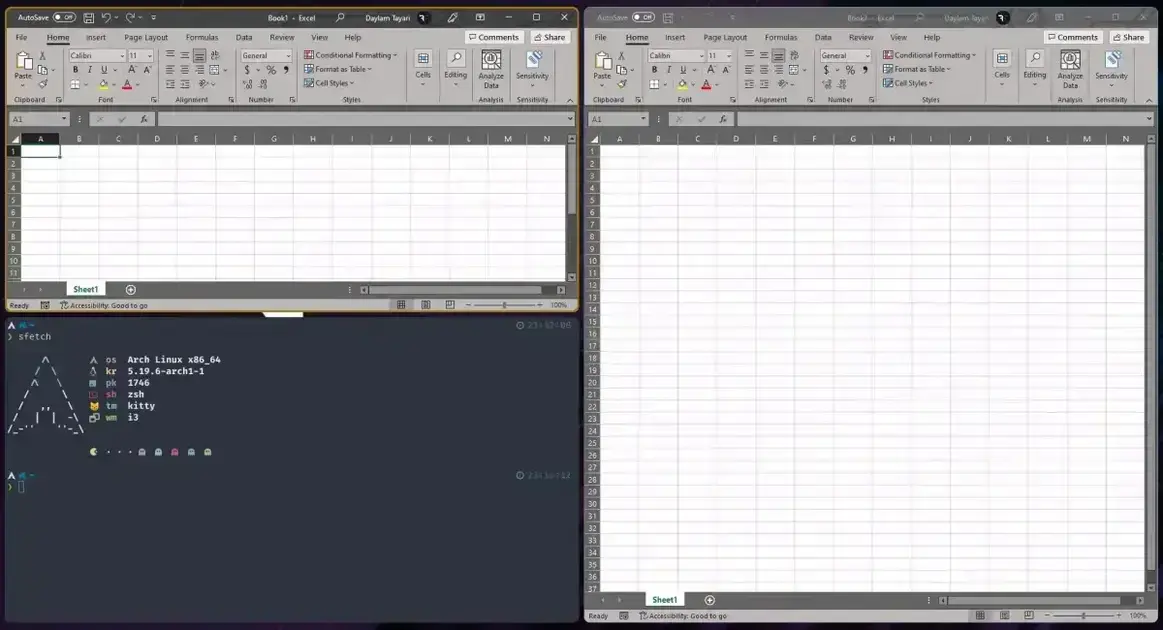Open General number format dropdown in left window

point(289,56)
